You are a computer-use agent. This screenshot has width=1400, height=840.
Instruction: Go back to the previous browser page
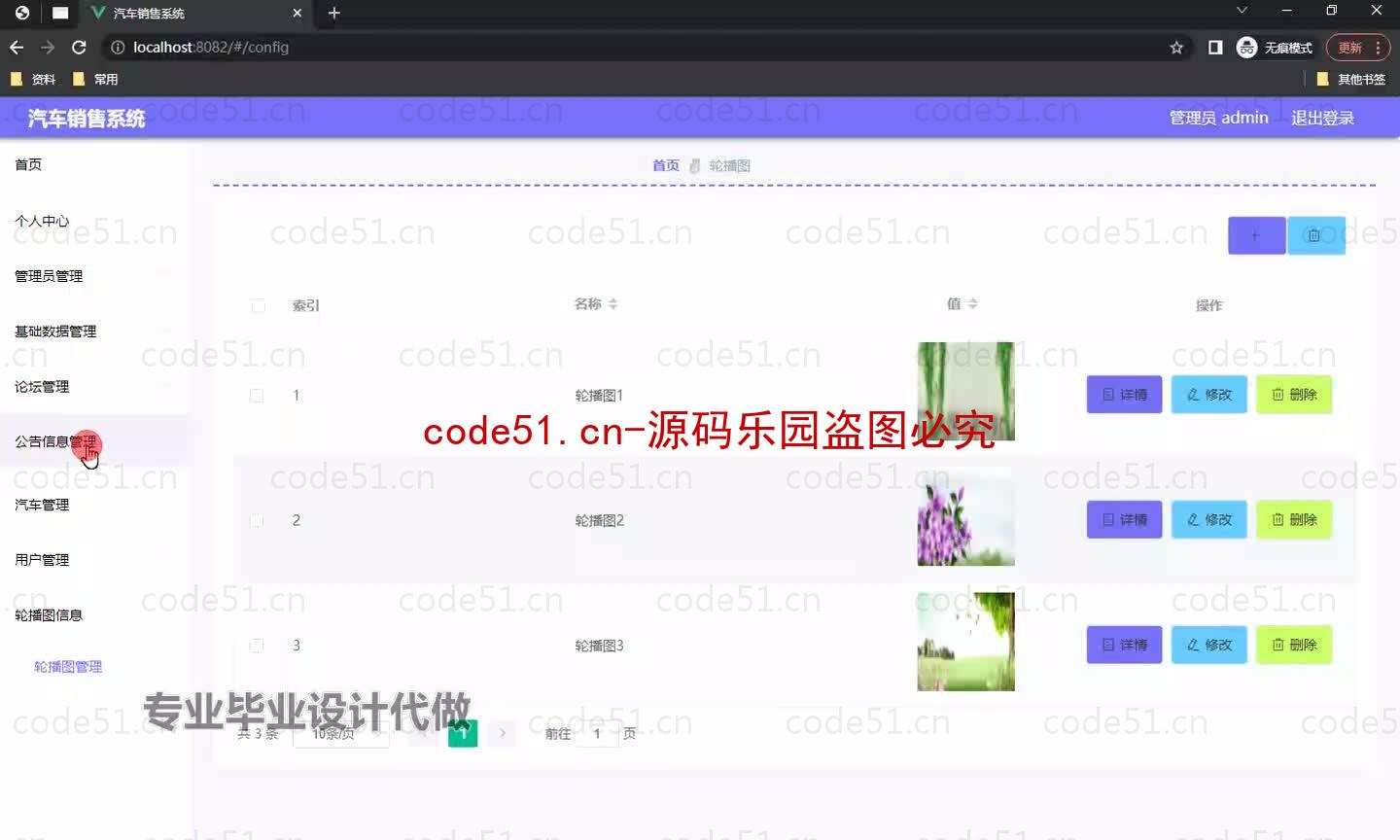[17, 47]
